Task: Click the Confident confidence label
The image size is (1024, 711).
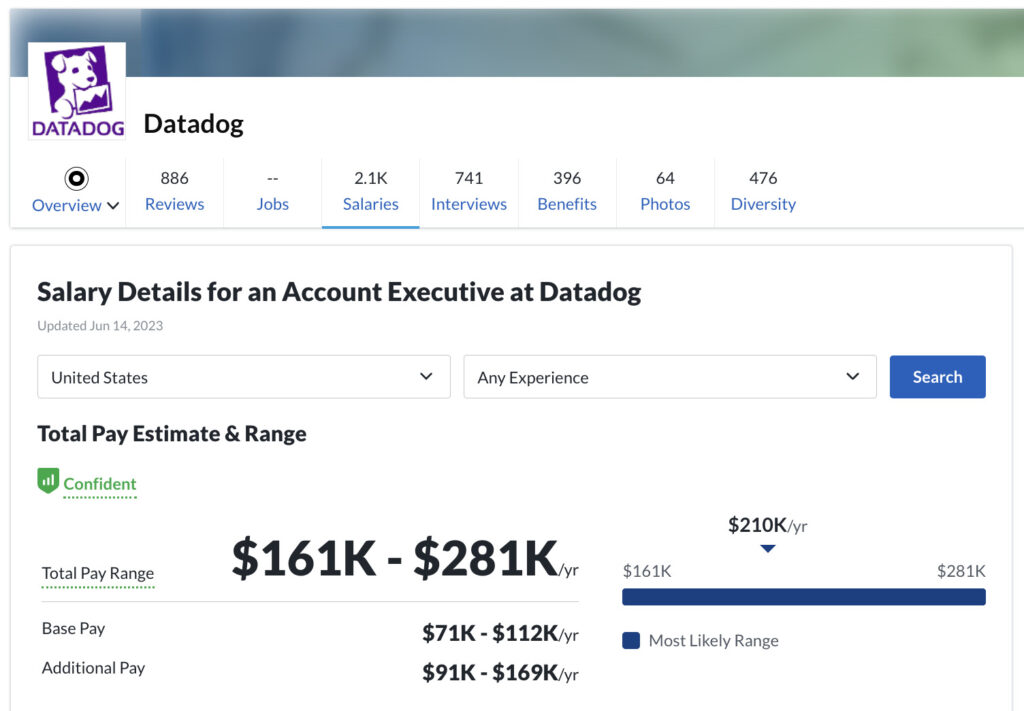Action: click(x=100, y=484)
